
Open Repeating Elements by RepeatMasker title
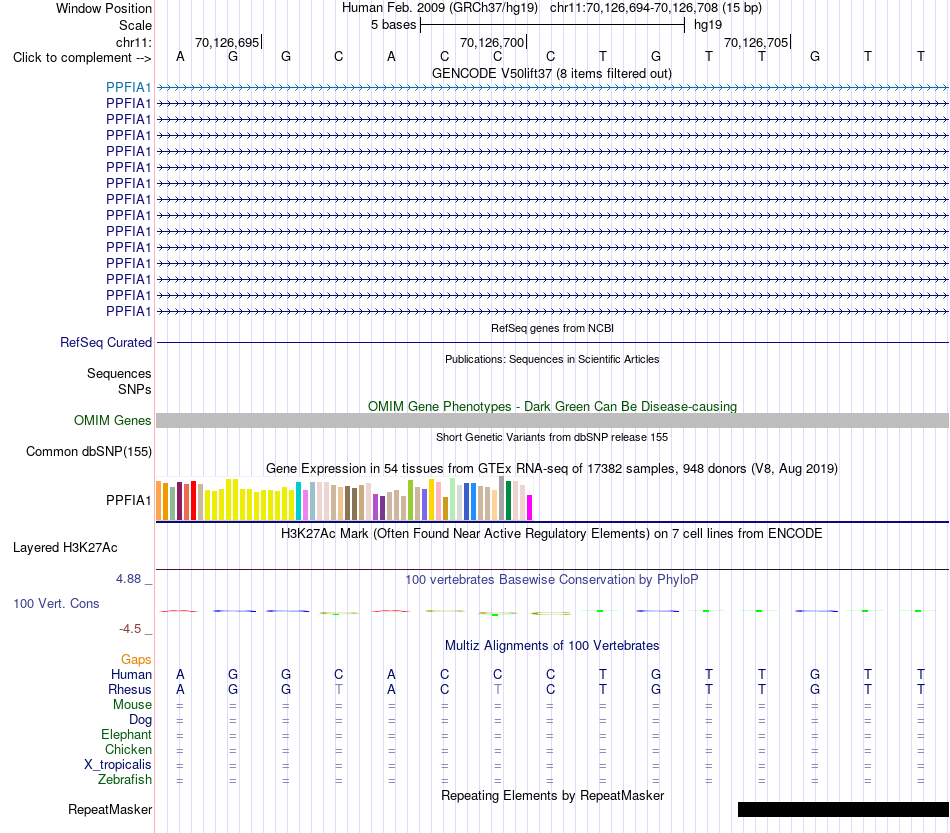click(x=552, y=796)
